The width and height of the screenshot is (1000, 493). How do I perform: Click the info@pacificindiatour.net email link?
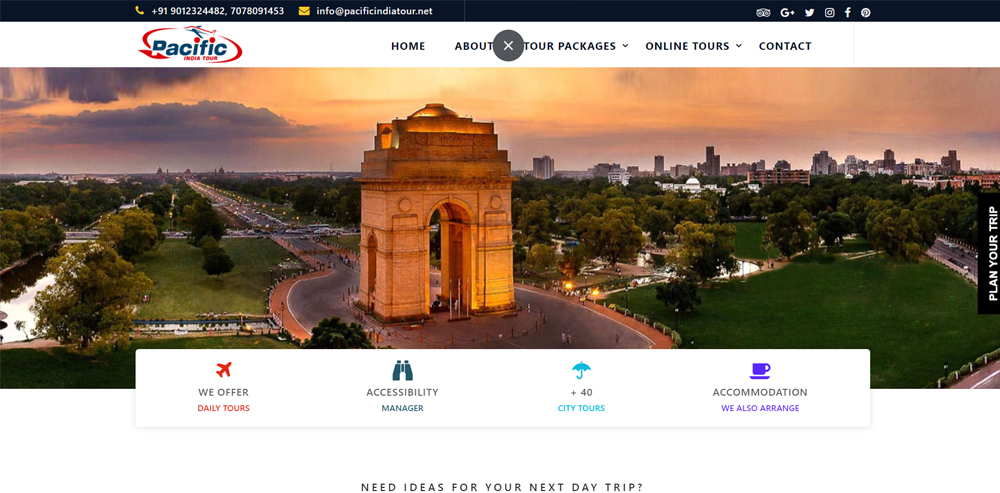(x=374, y=11)
